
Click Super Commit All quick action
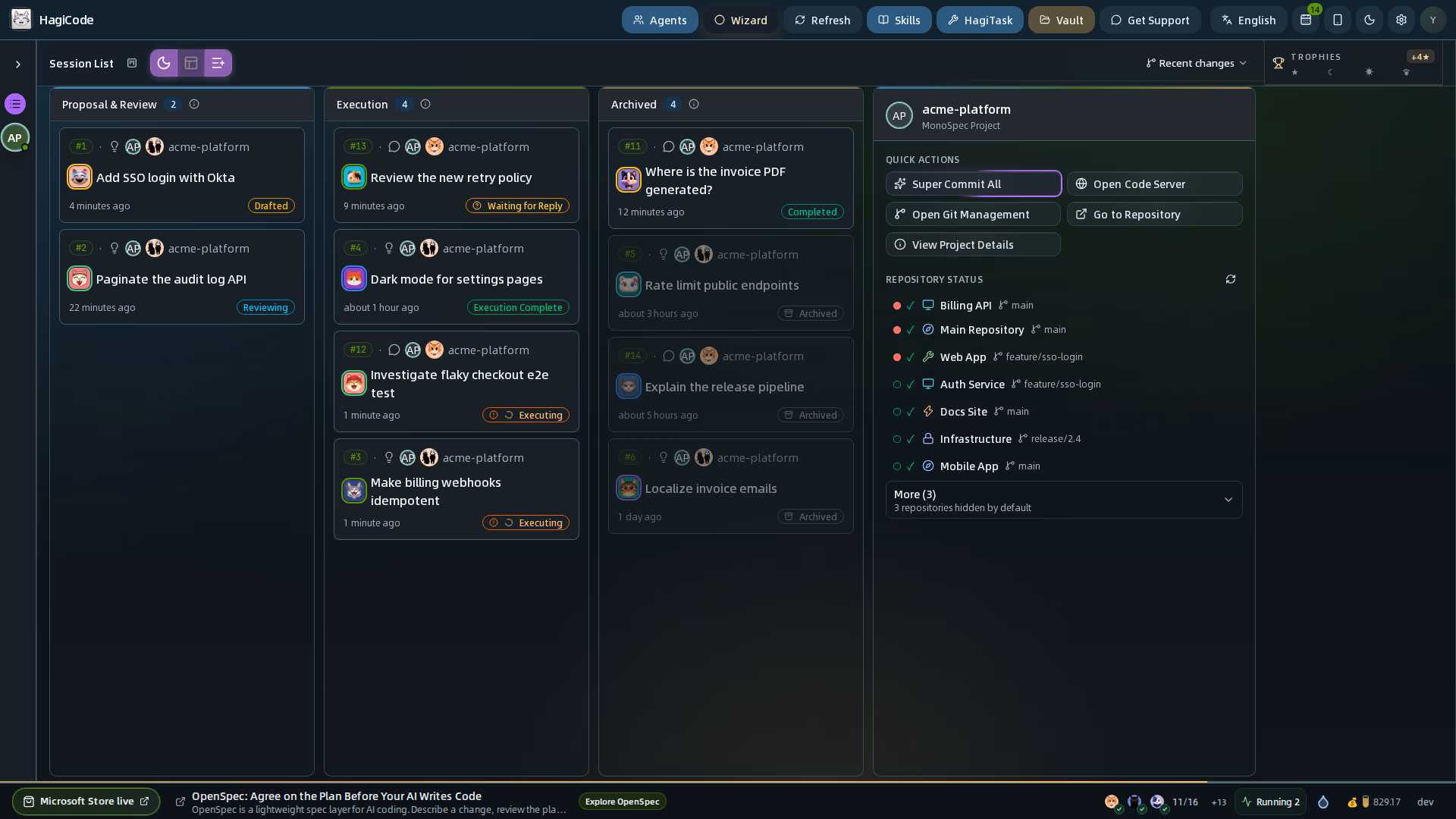[974, 184]
